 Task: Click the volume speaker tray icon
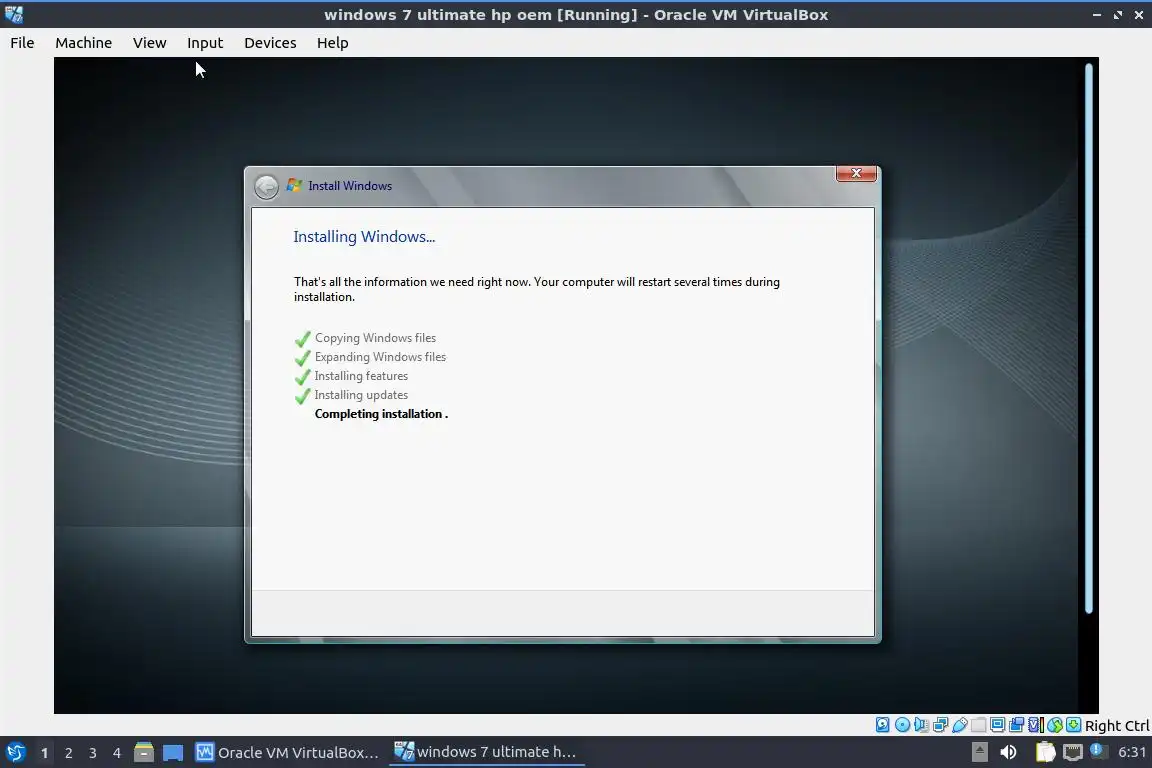[1008, 752]
